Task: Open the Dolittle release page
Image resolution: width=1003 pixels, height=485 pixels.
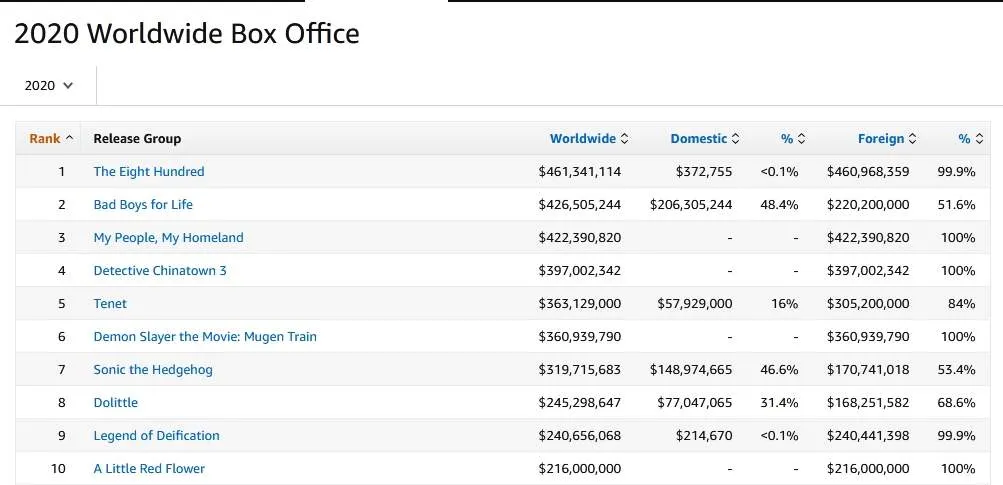Action: point(115,403)
